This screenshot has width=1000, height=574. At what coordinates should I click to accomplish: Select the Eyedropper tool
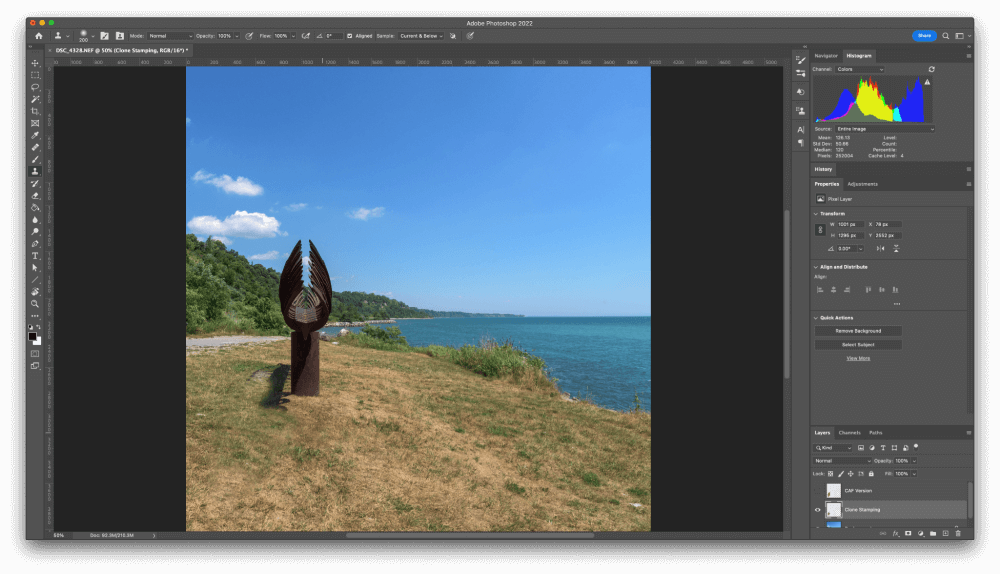pyautogui.click(x=35, y=135)
